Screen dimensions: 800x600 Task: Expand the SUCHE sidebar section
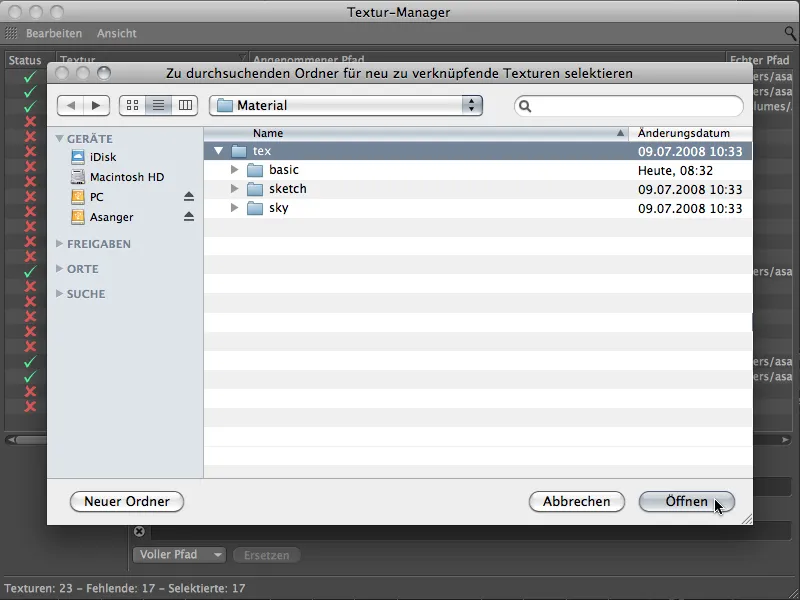[59, 293]
